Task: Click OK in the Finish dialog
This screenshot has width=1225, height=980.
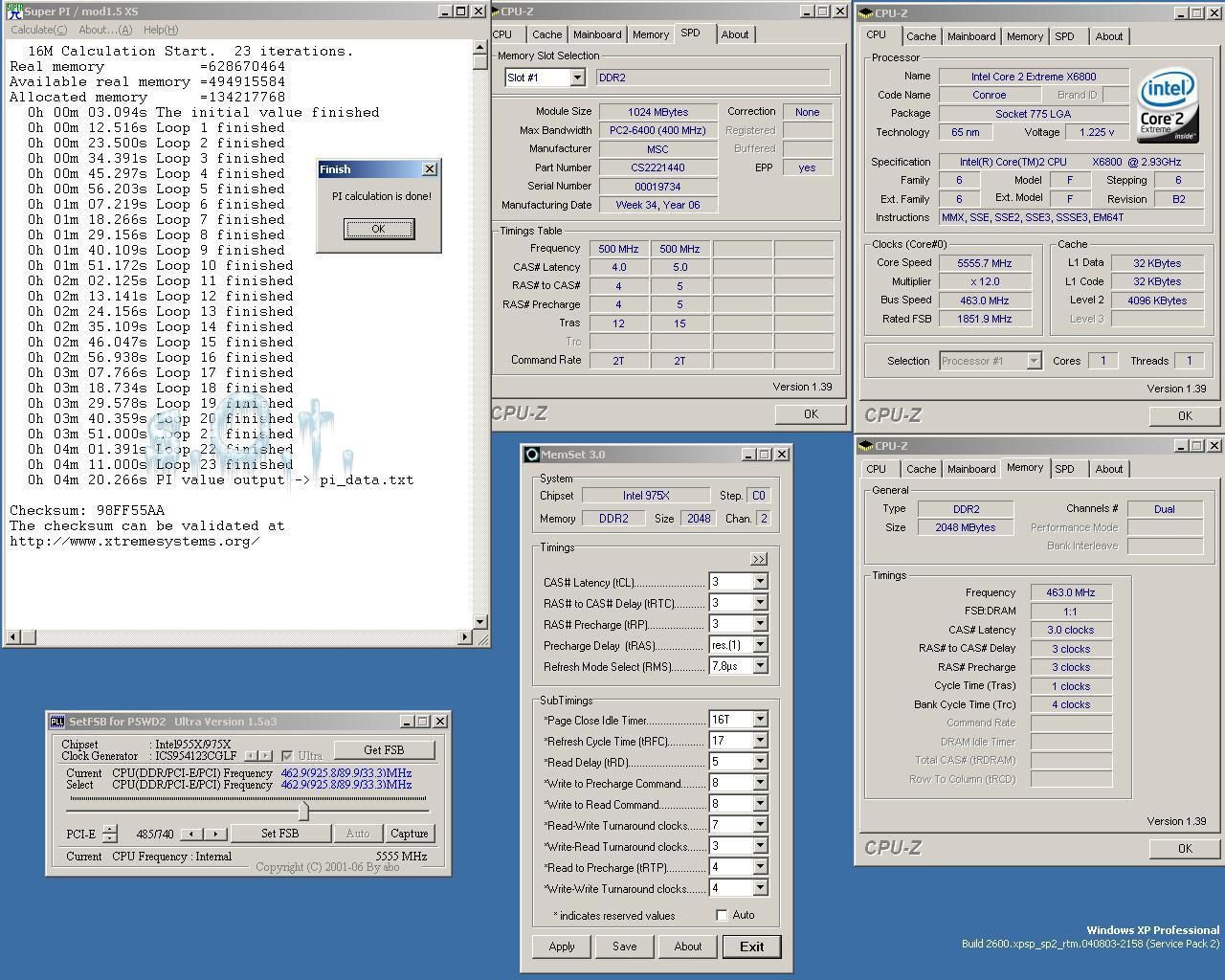Action: pos(379,229)
